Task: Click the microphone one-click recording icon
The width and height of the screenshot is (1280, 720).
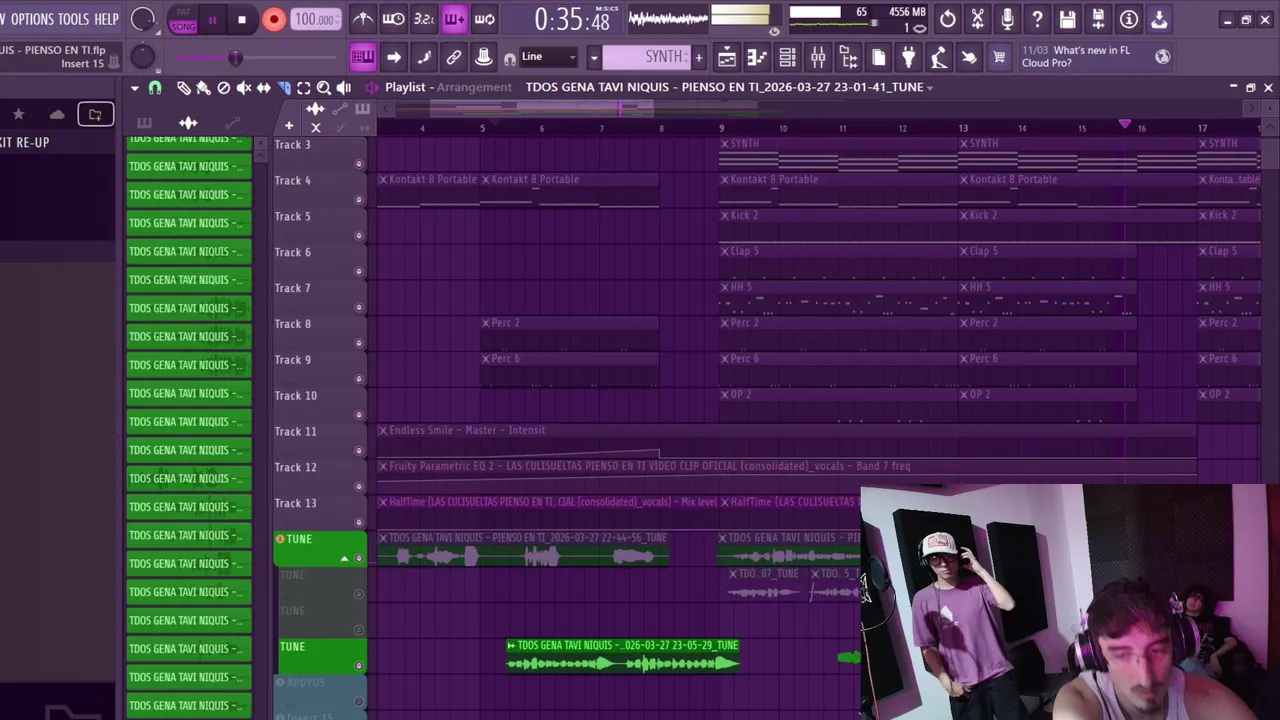Action: [x=1007, y=19]
